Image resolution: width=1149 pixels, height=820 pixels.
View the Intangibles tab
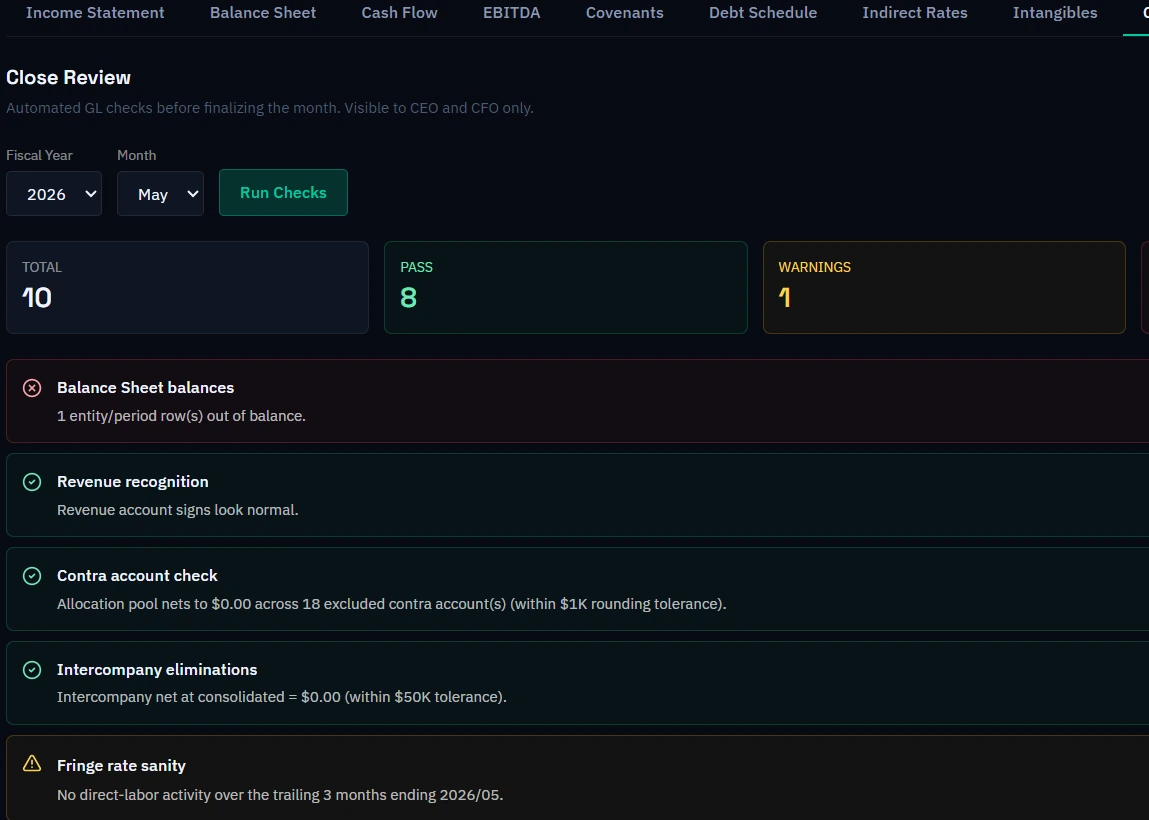coord(1054,12)
